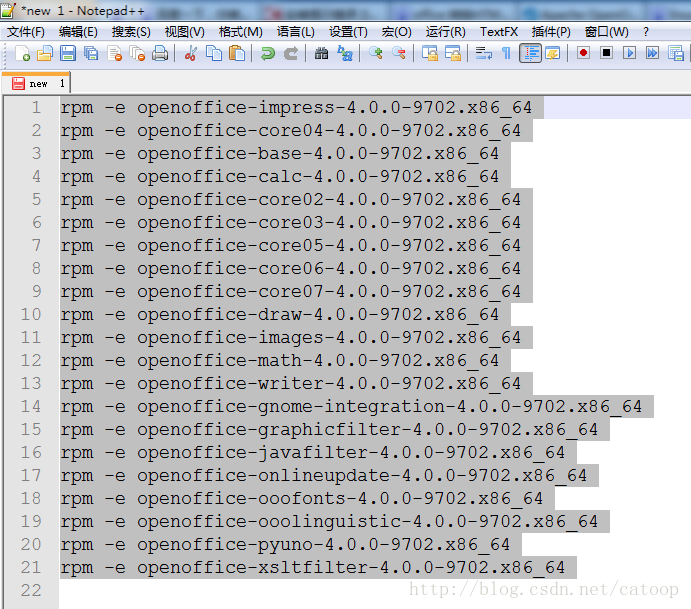This screenshot has width=691, height=609.
Task: Create a new document with New icon
Action: pos(22,53)
